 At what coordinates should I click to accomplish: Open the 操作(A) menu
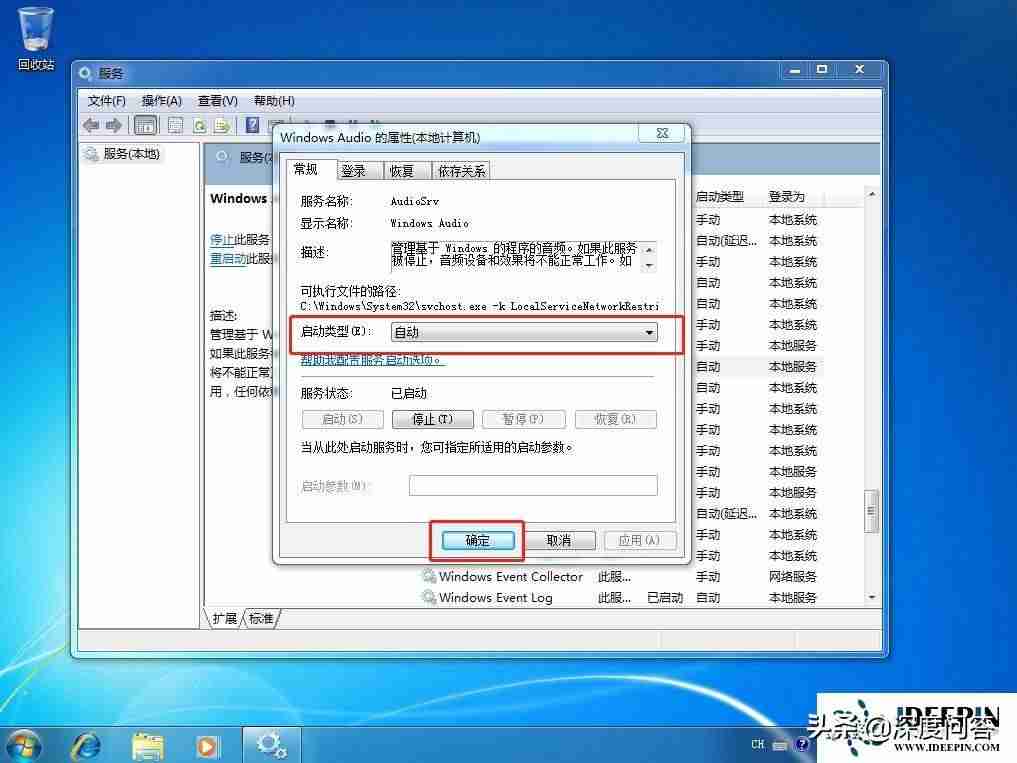click(x=162, y=101)
